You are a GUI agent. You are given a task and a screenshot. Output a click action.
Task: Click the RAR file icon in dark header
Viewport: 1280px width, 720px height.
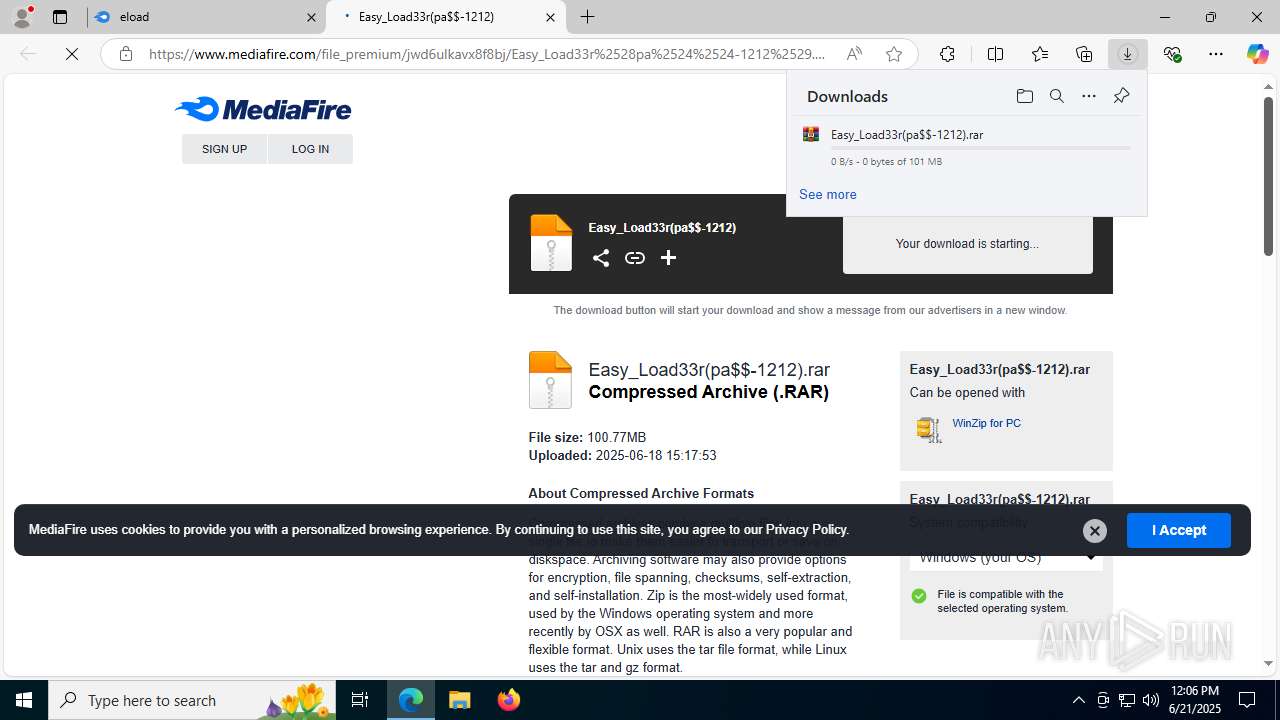pyautogui.click(x=551, y=243)
